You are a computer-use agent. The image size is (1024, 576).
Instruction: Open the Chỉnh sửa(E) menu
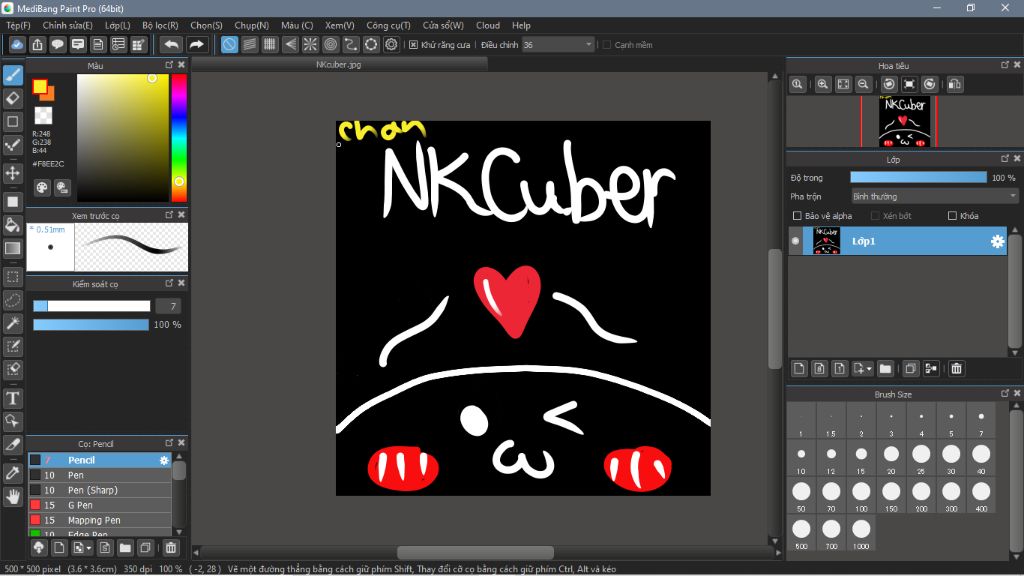(67, 25)
